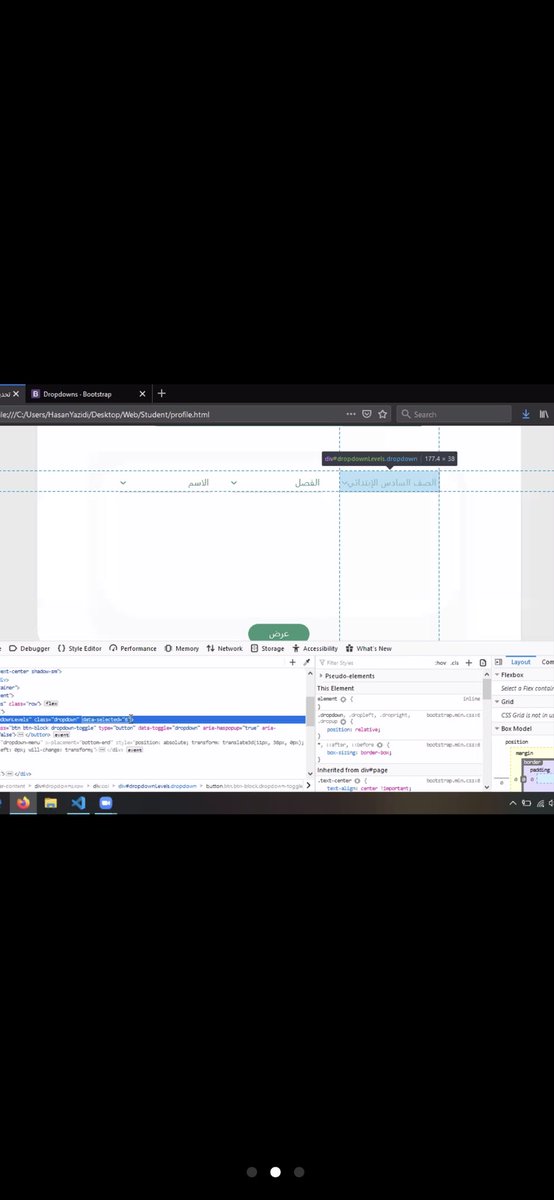Expand the Pseudo-elements section

click(348, 676)
